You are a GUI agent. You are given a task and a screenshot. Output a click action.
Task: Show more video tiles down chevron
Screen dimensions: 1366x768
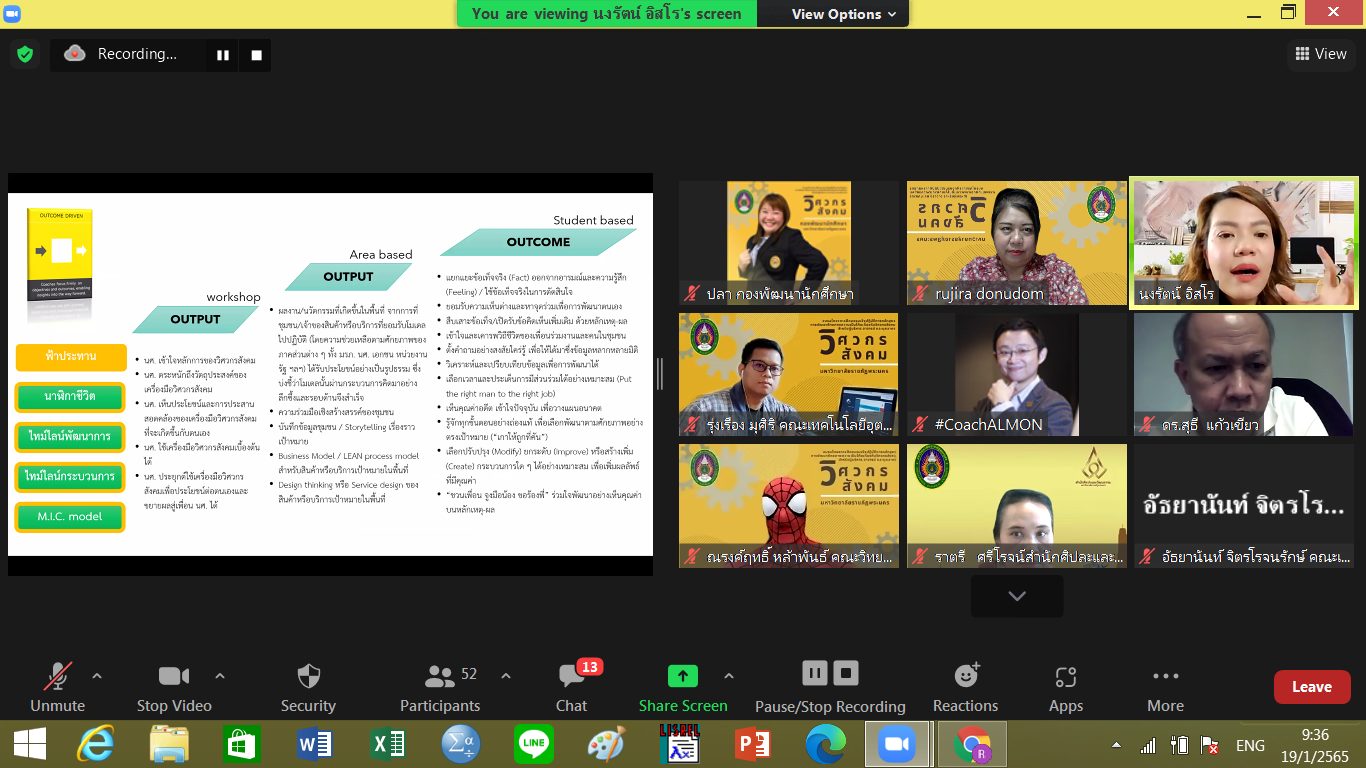[1017, 596]
